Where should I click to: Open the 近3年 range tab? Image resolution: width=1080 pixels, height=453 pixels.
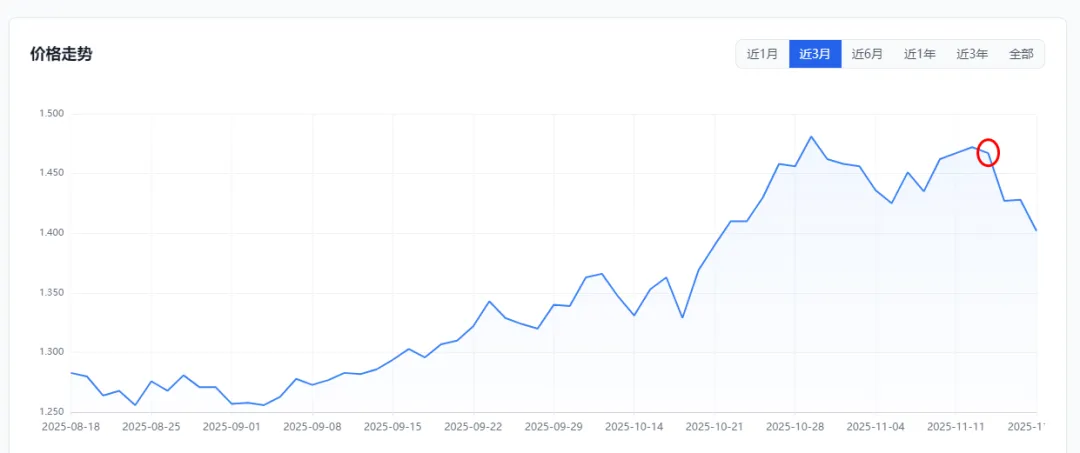972,54
